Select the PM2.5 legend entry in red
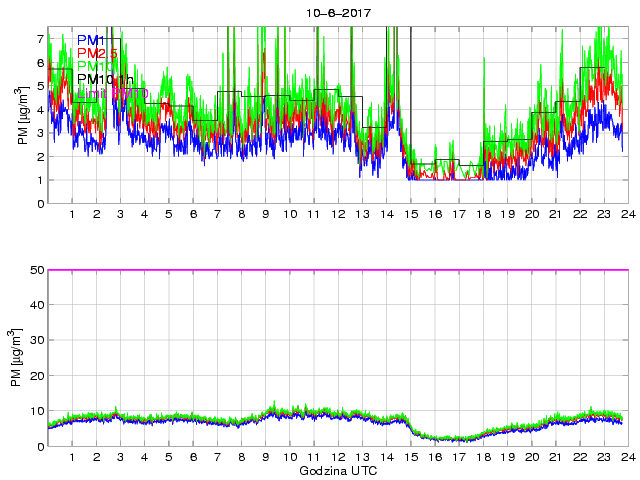The width and height of the screenshot is (640, 480). (101, 53)
